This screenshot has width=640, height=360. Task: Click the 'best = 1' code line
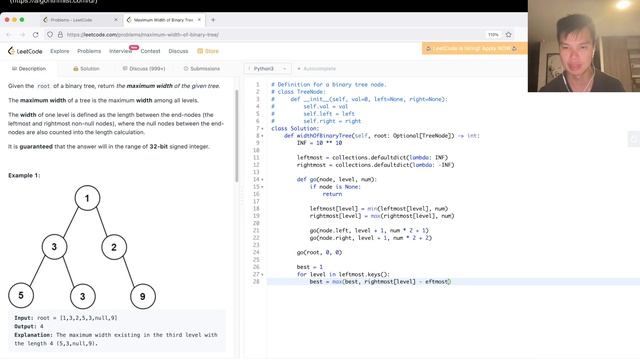click(310, 267)
